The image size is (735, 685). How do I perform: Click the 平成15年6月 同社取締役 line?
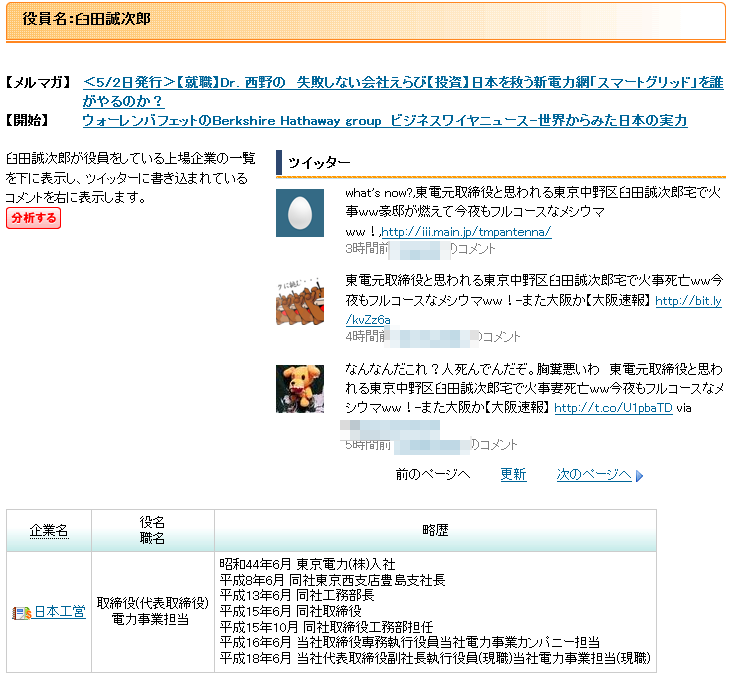(x=291, y=611)
